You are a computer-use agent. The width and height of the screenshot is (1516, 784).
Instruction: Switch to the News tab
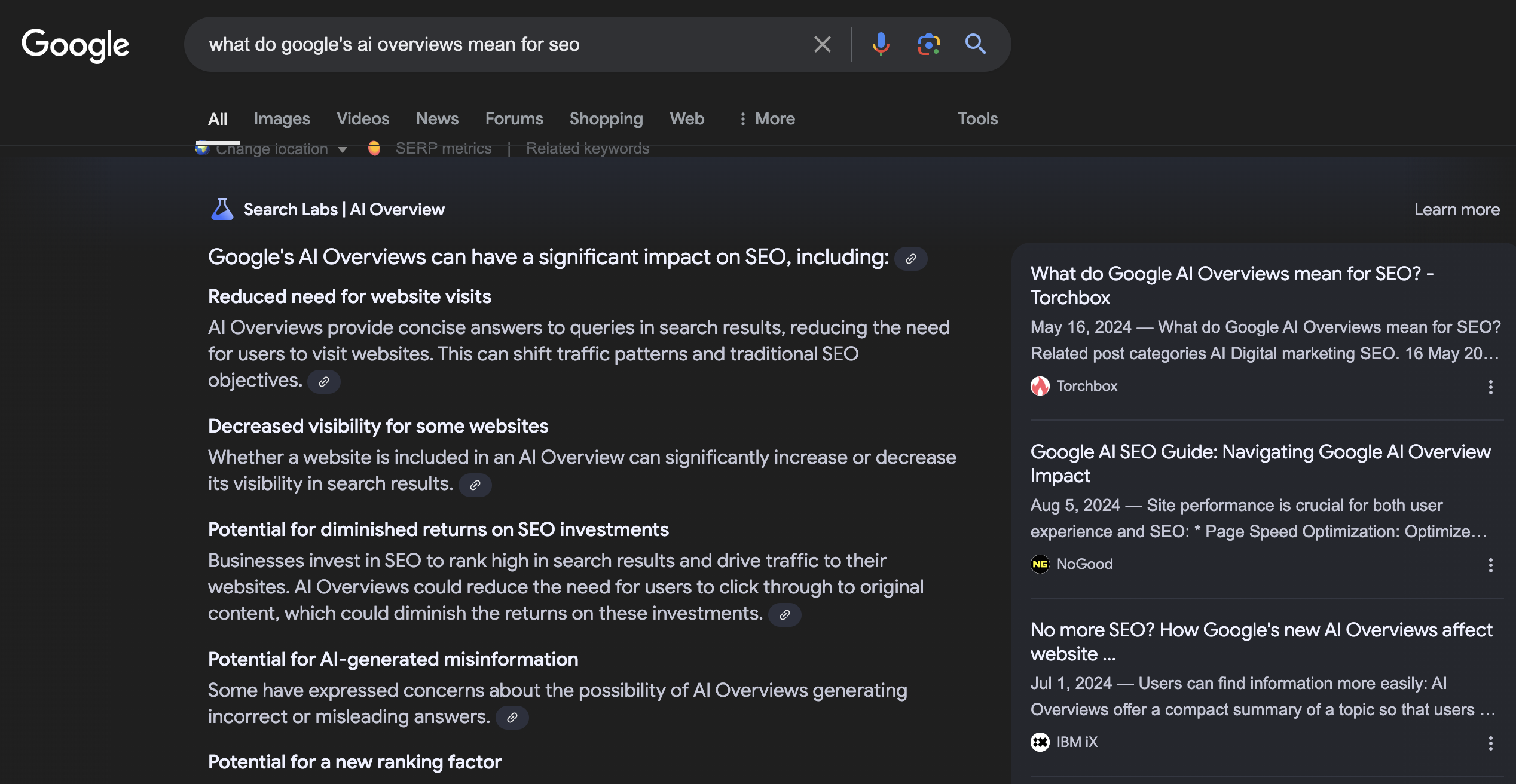pos(437,118)
